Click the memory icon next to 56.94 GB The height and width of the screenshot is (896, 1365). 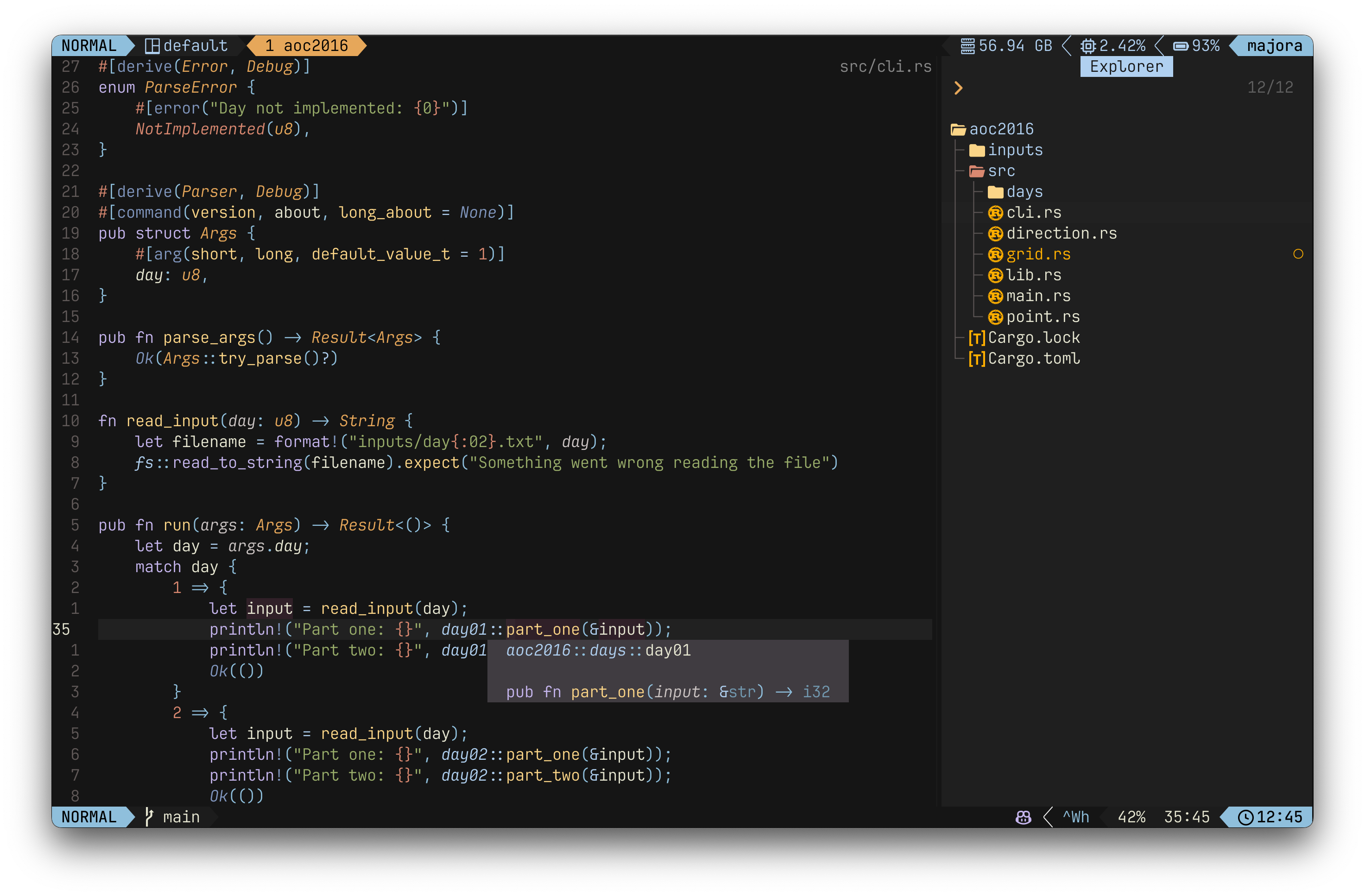tap(967, 46)
